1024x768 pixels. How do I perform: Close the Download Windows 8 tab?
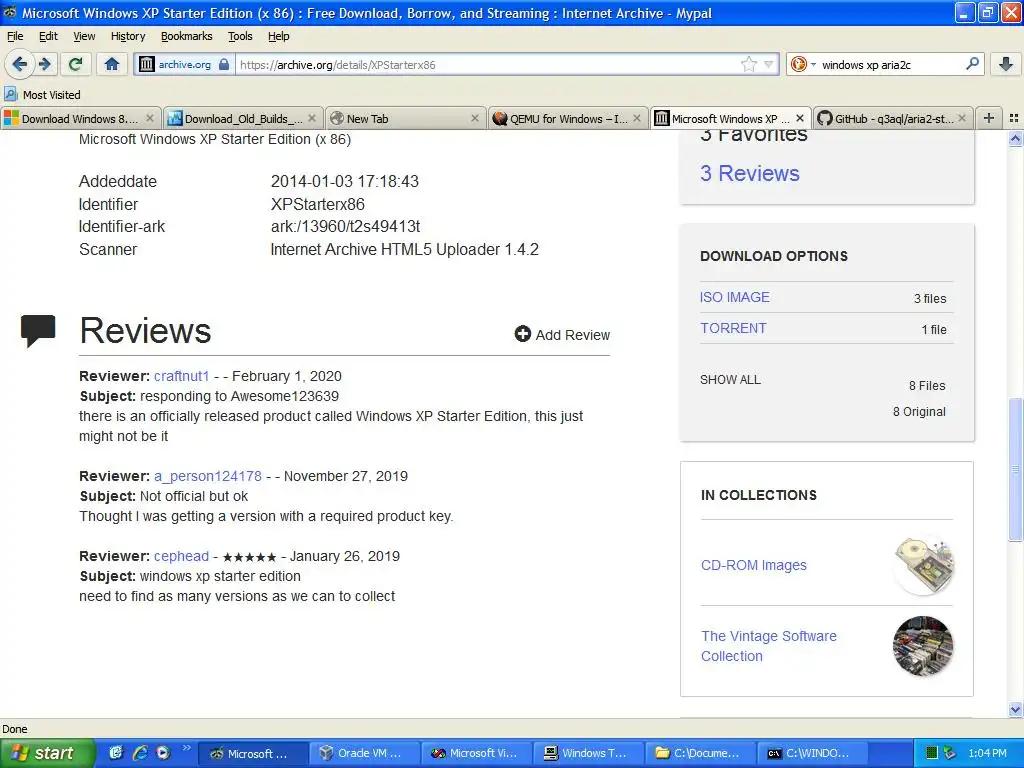click(150, 118)
